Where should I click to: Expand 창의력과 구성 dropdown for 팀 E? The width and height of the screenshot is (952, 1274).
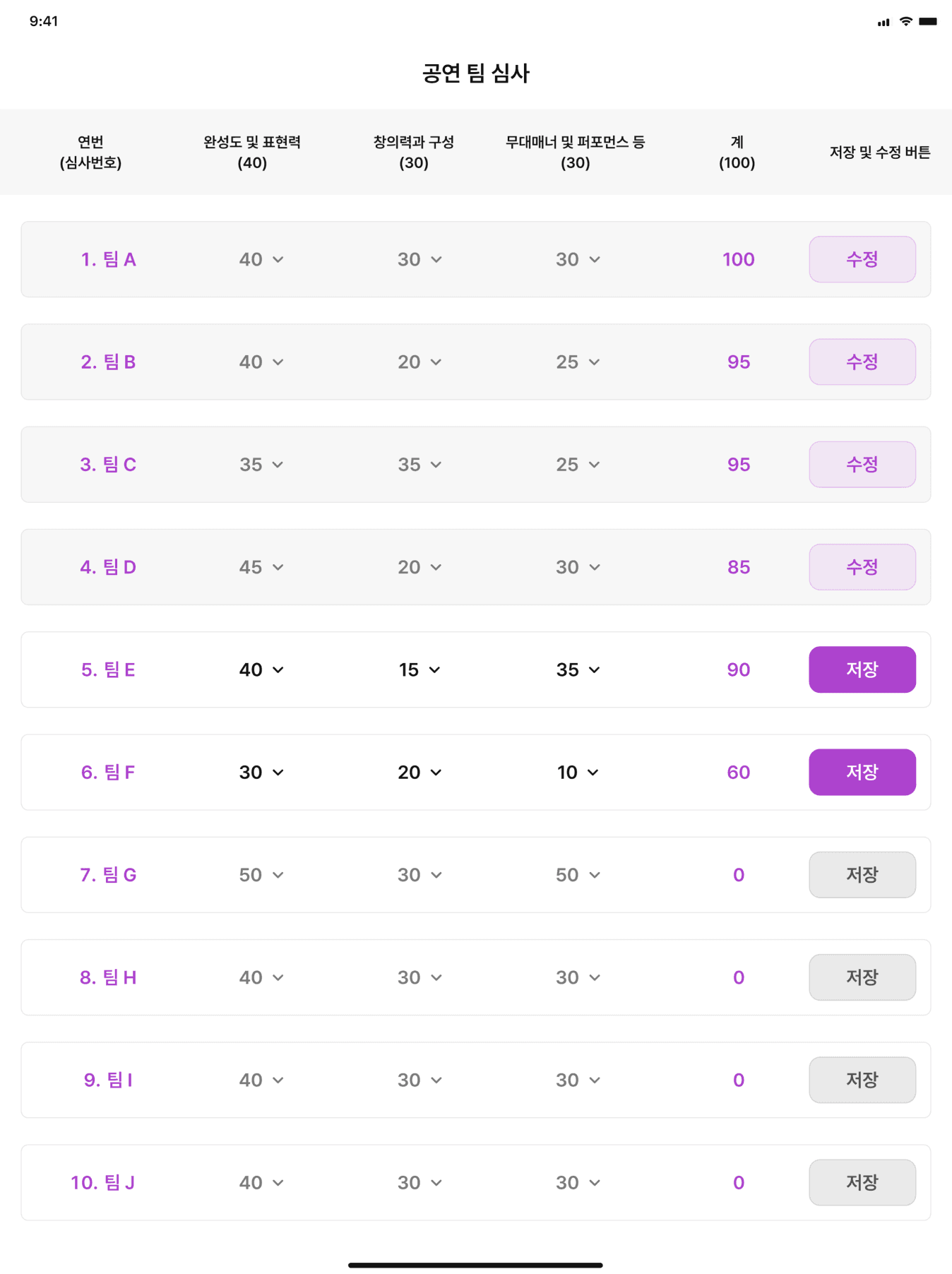tap(419, 669)
